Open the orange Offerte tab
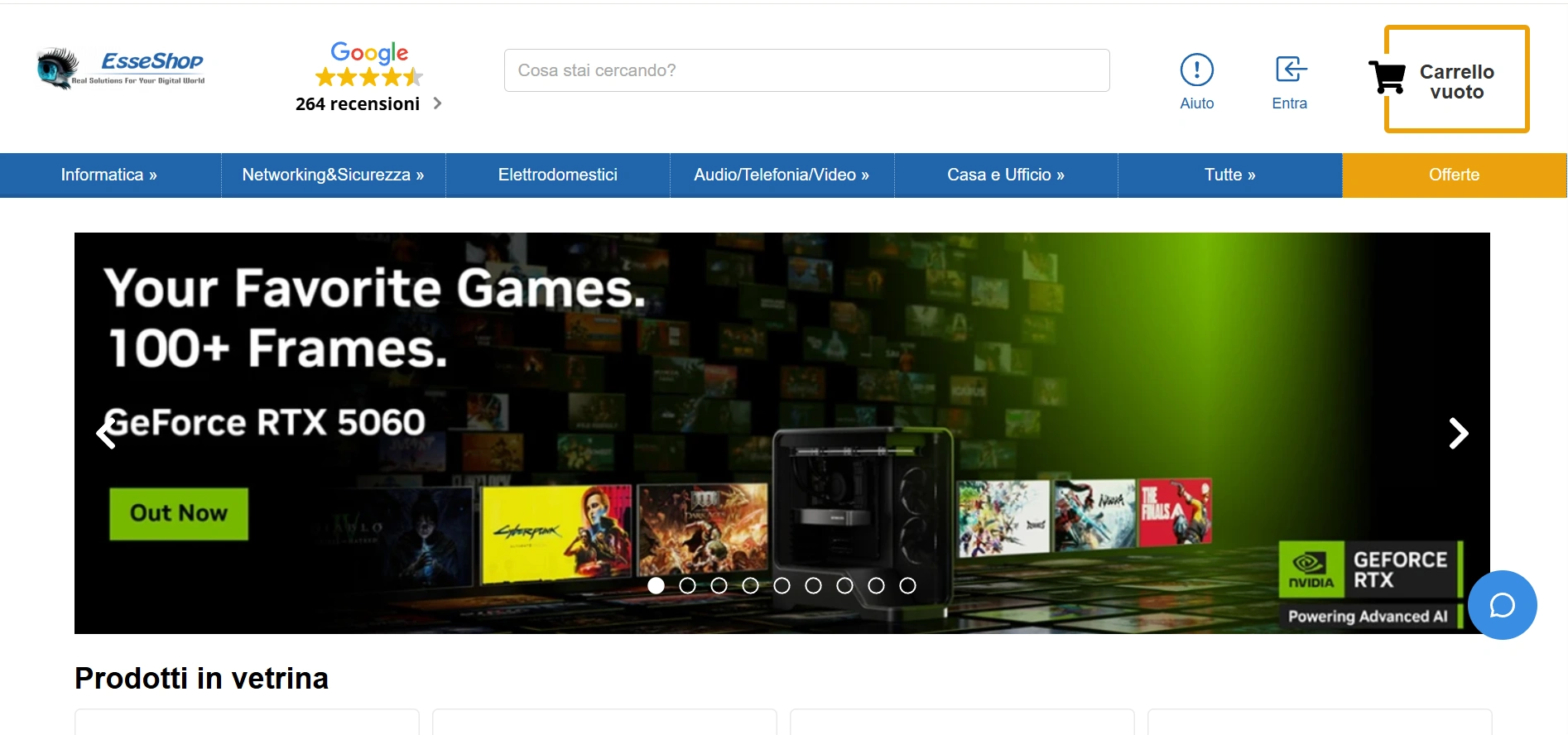 (1455, 175)
